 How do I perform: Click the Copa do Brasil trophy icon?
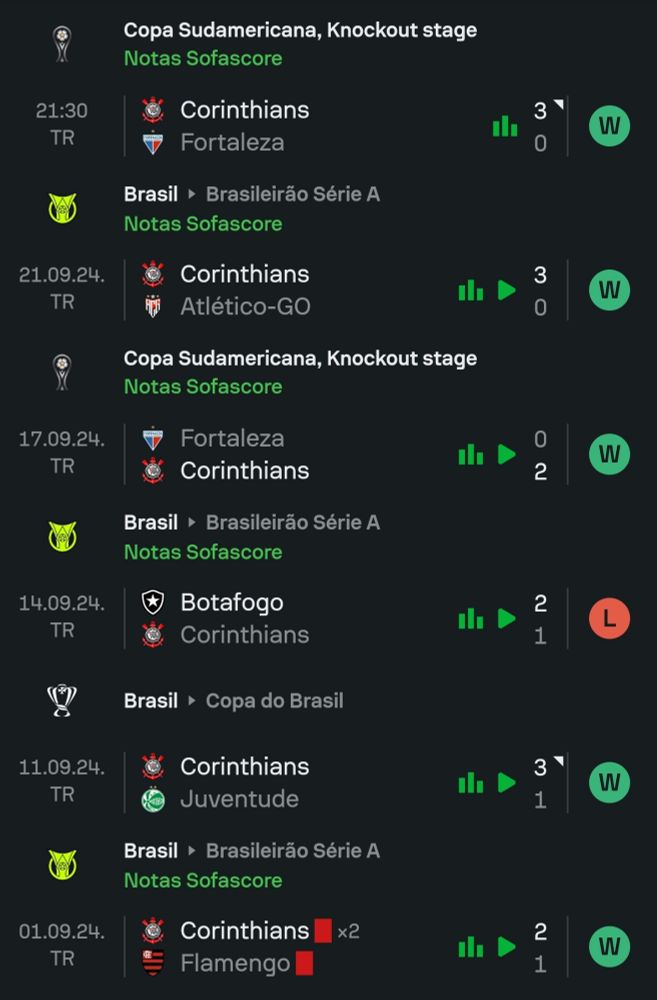click(62, 700)
